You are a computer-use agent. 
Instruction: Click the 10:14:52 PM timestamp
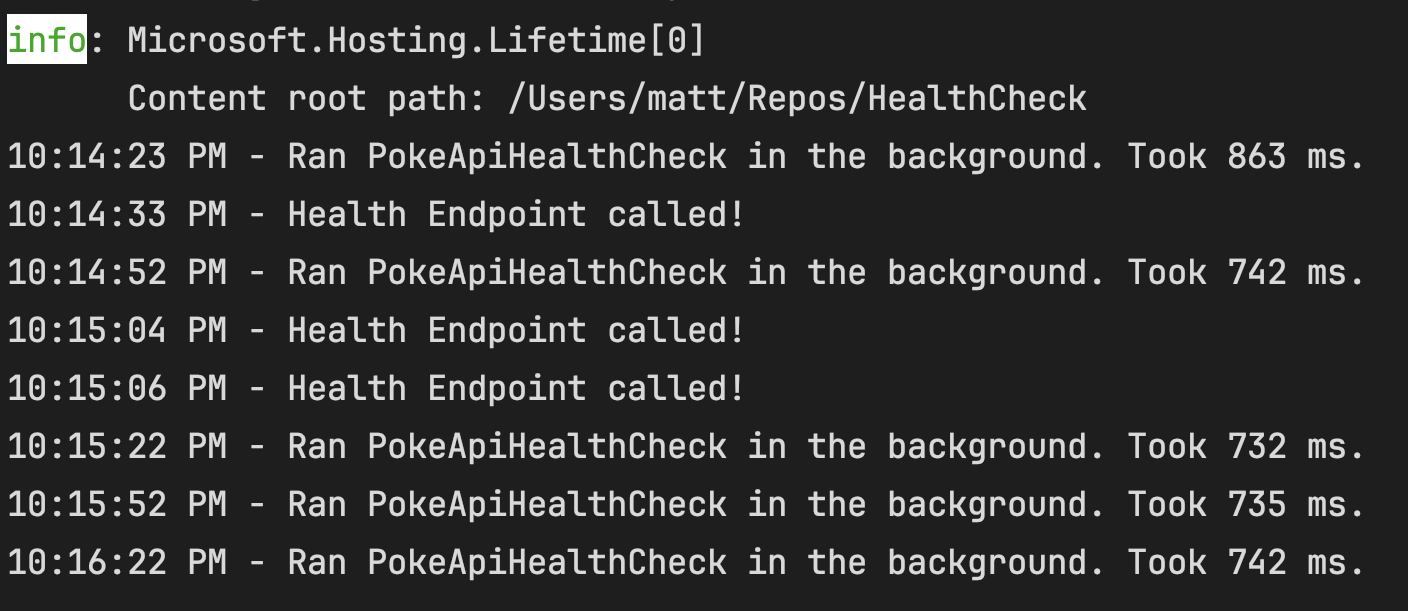point(117,273)
